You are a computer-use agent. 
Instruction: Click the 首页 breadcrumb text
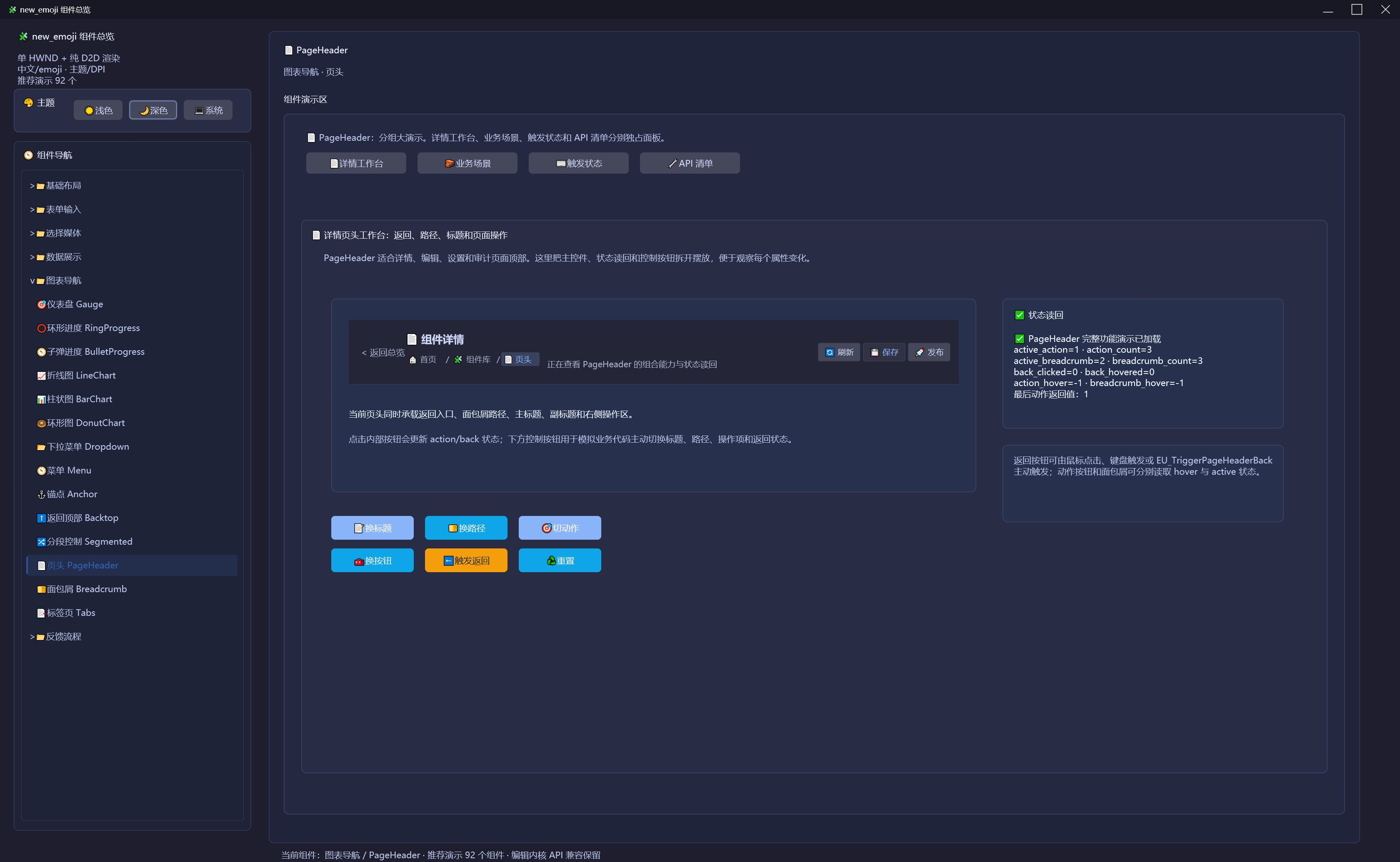click(x=428, y=360)
